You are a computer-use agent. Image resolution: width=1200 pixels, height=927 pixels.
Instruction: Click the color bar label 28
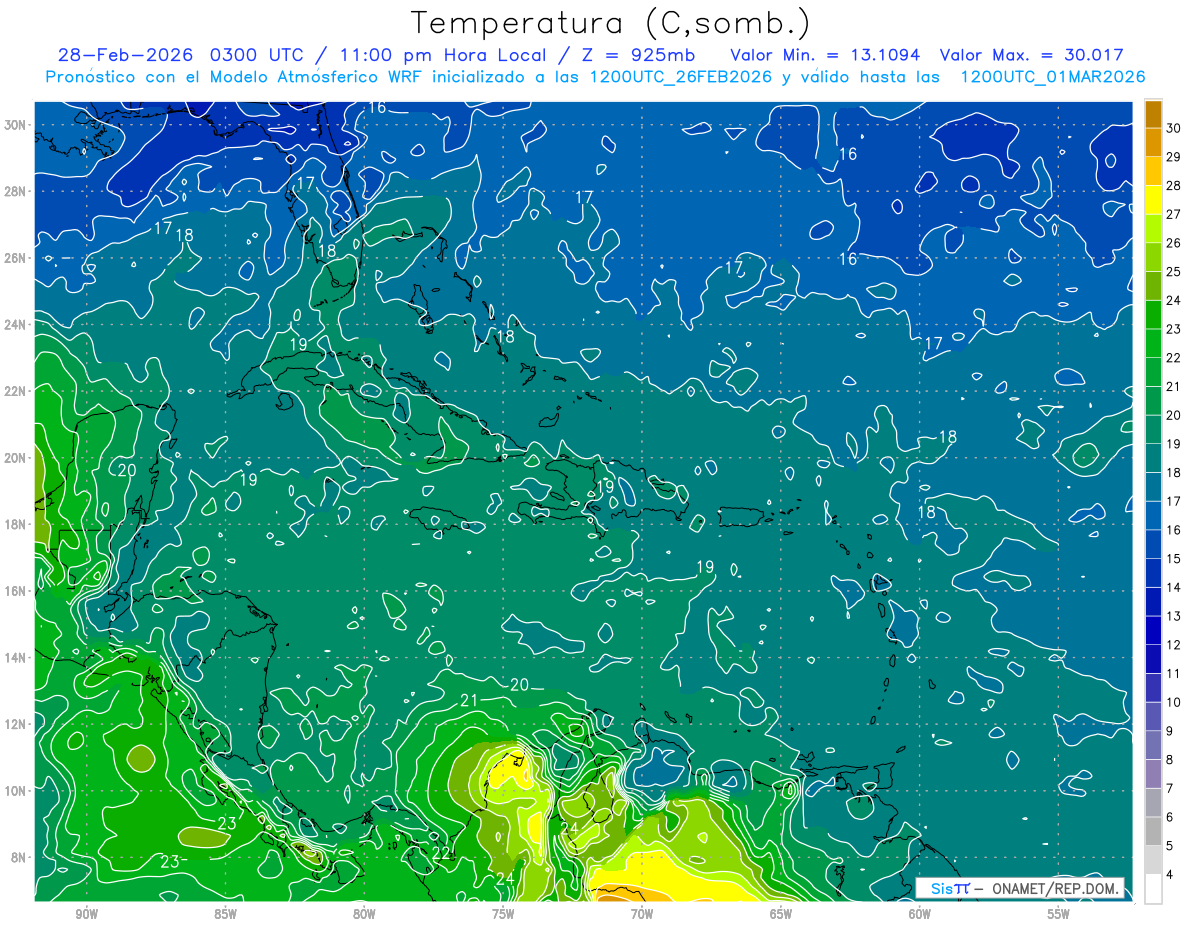click(x=1174, y=186)
